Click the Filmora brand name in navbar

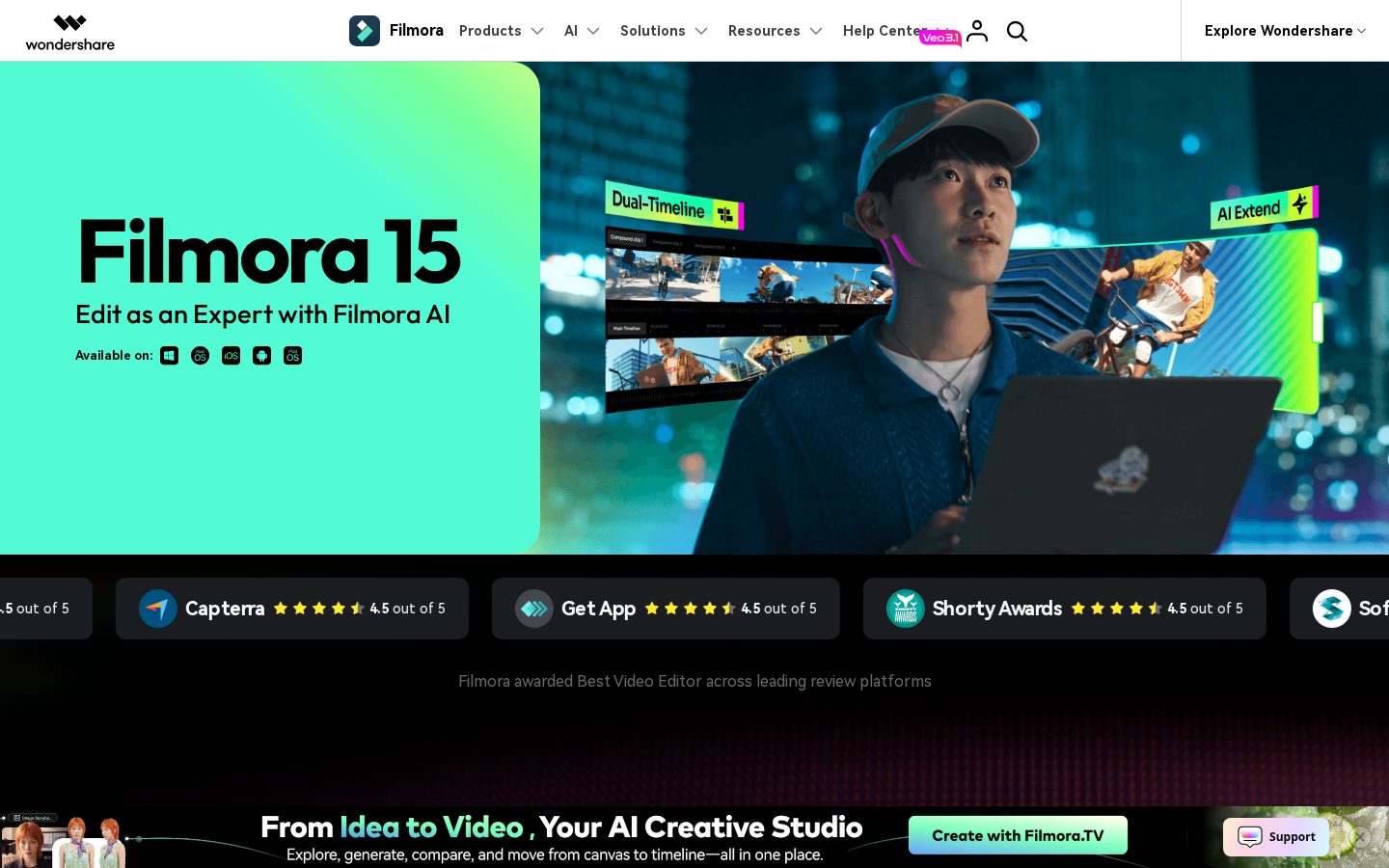coord(417,30)
